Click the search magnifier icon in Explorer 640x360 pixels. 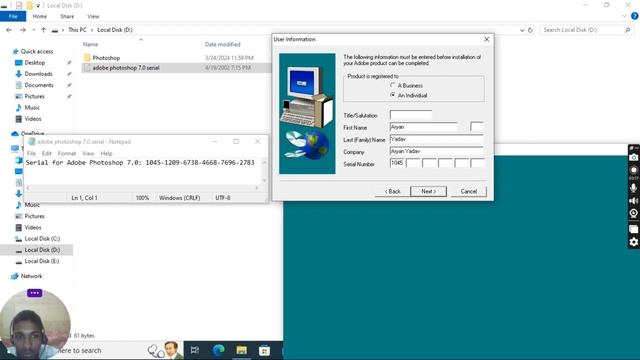[x=627, y=30]
